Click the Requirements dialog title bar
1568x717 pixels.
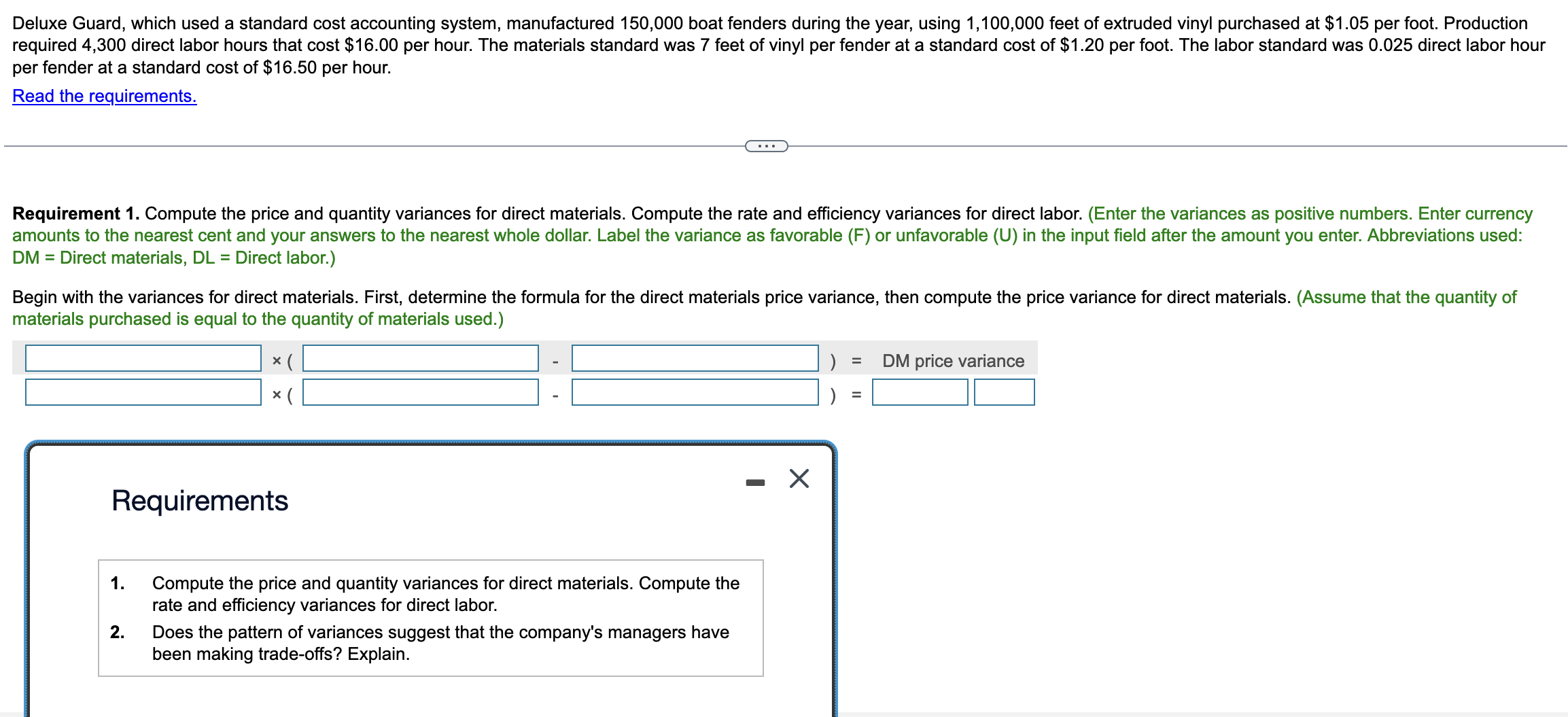200,502
